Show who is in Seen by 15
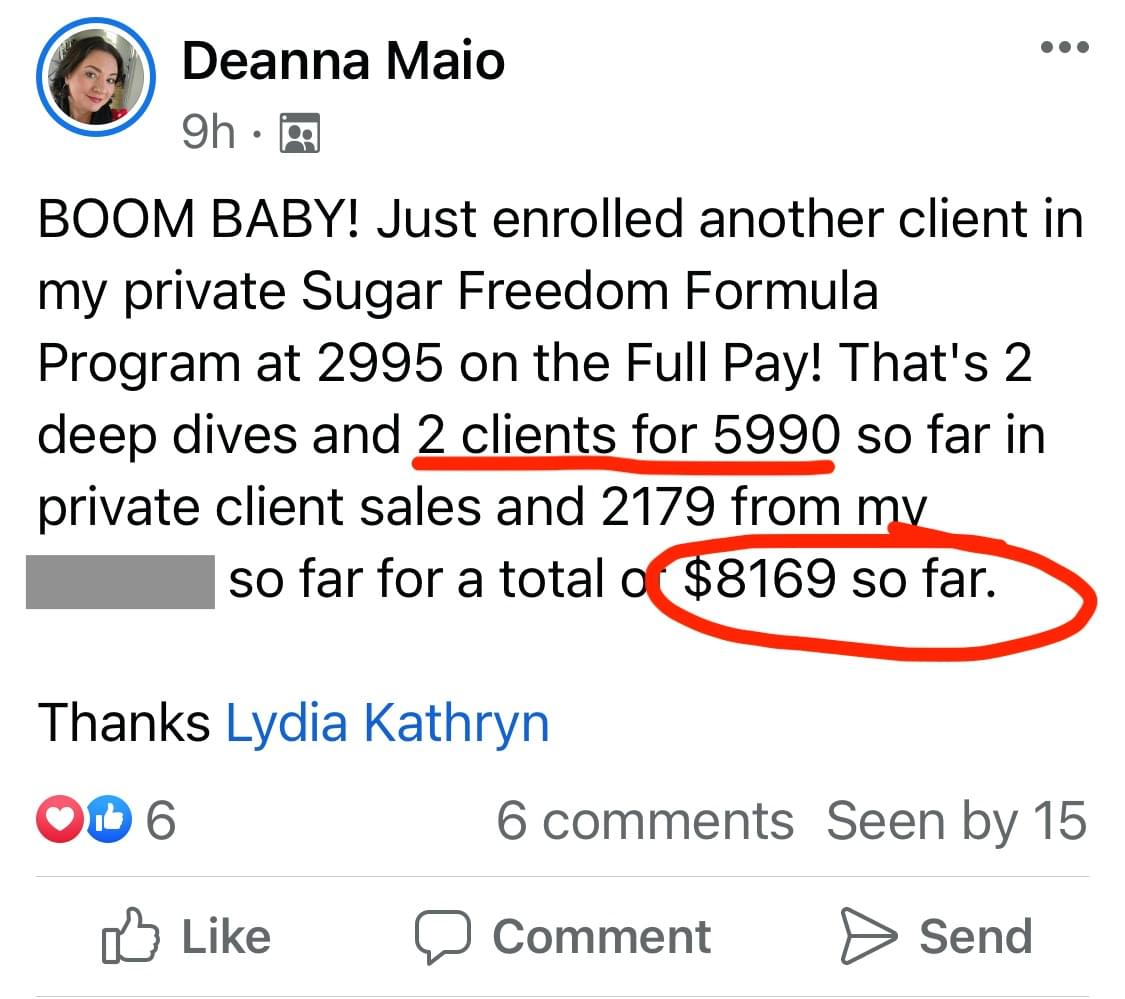 click(956, 822)
